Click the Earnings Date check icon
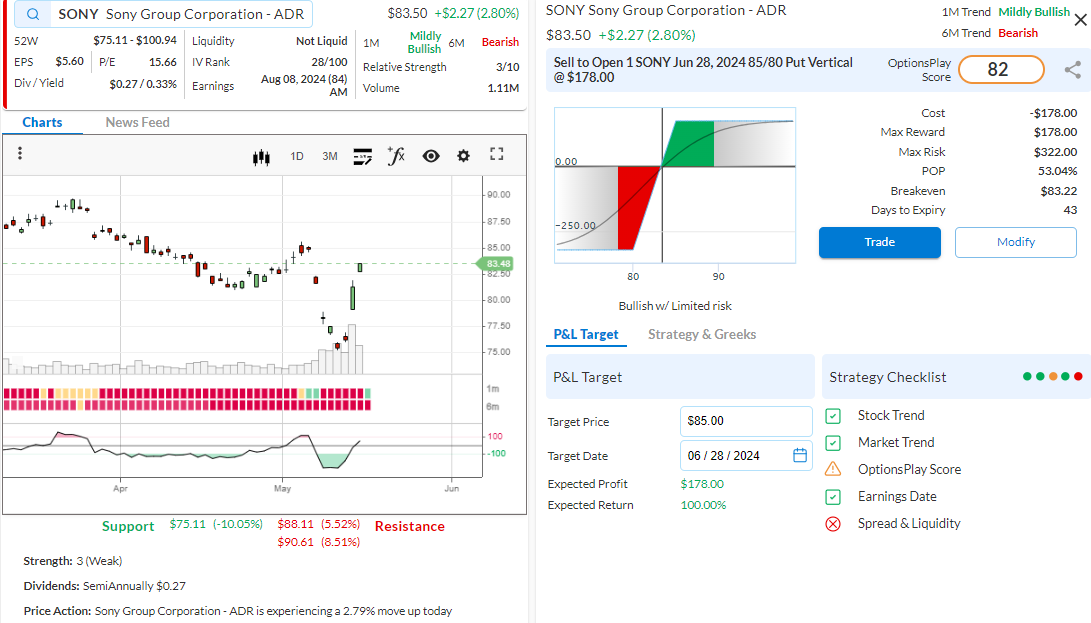Image resolution: width=1091 pixels, height=623 pixels. point(833,497)
